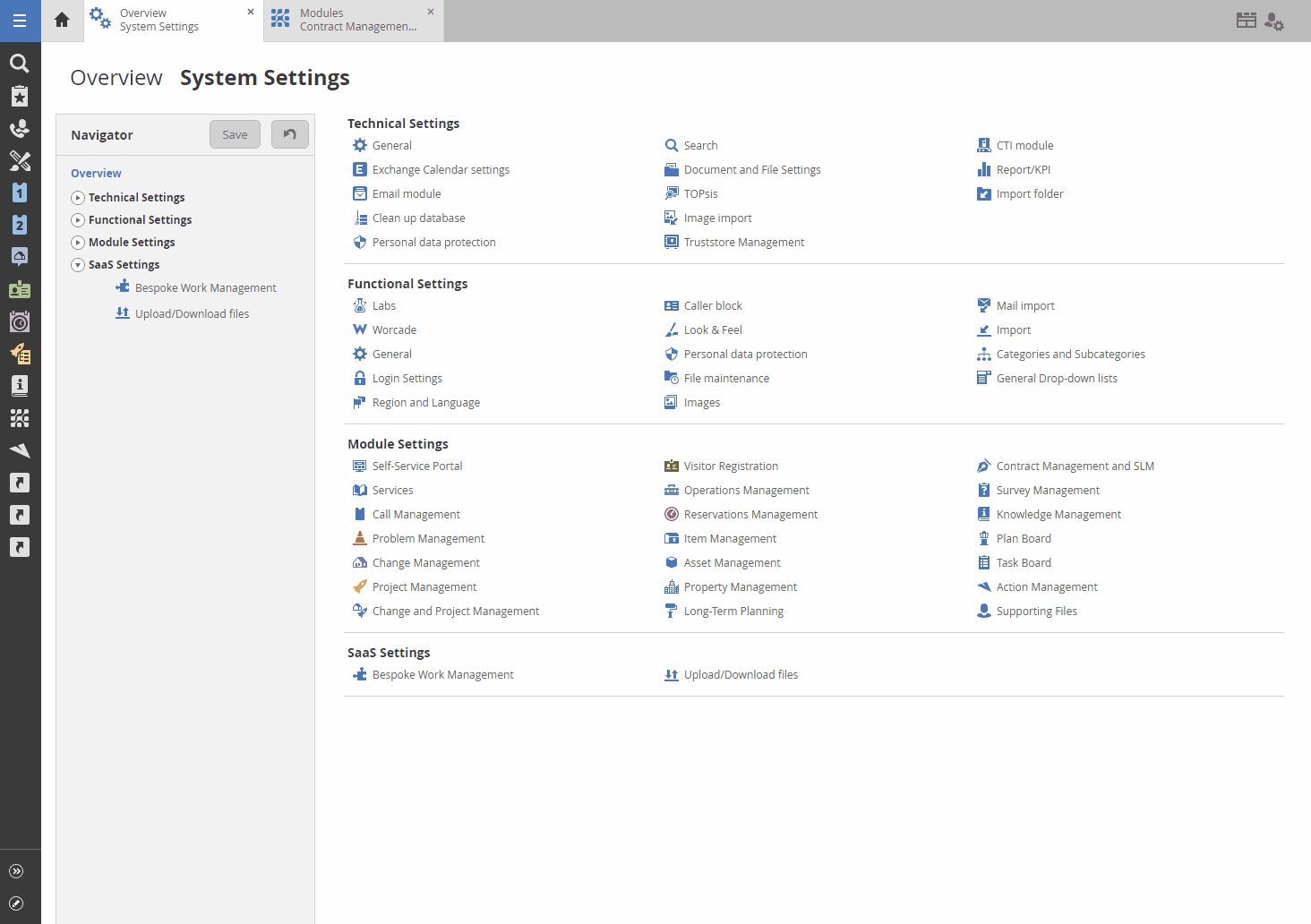Open second line calls icon labeled 2
The image size is (1311, 924).
20,225
